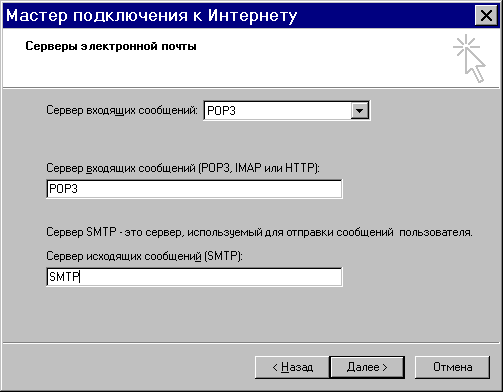503x392 pixels.
Task: Click the Сервер исходящих сообщений (SMTP) label
Action: [144, 256]
